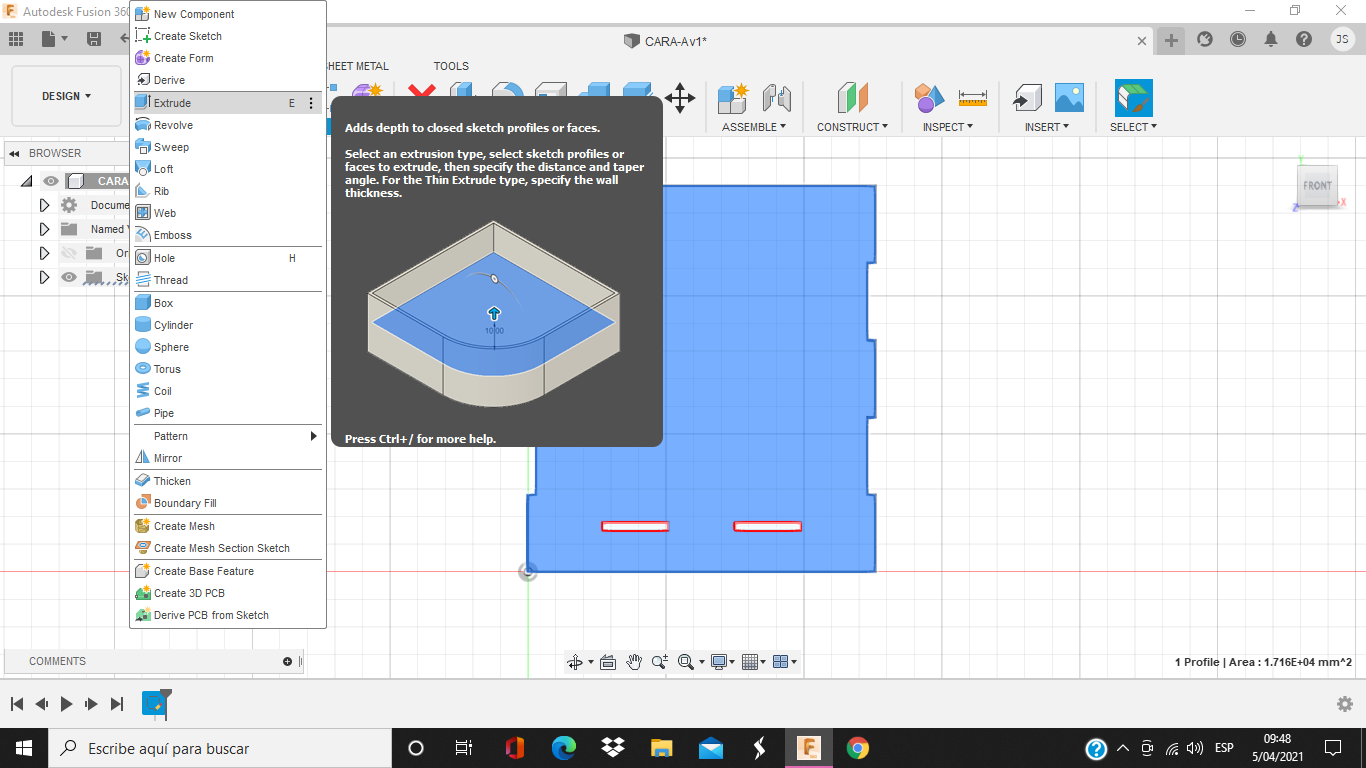Image resolution: width=1366 pixels, height=768 pixels.
Task: Choose Create Mesh Section Sketch
Action: [x=228, y=548]
